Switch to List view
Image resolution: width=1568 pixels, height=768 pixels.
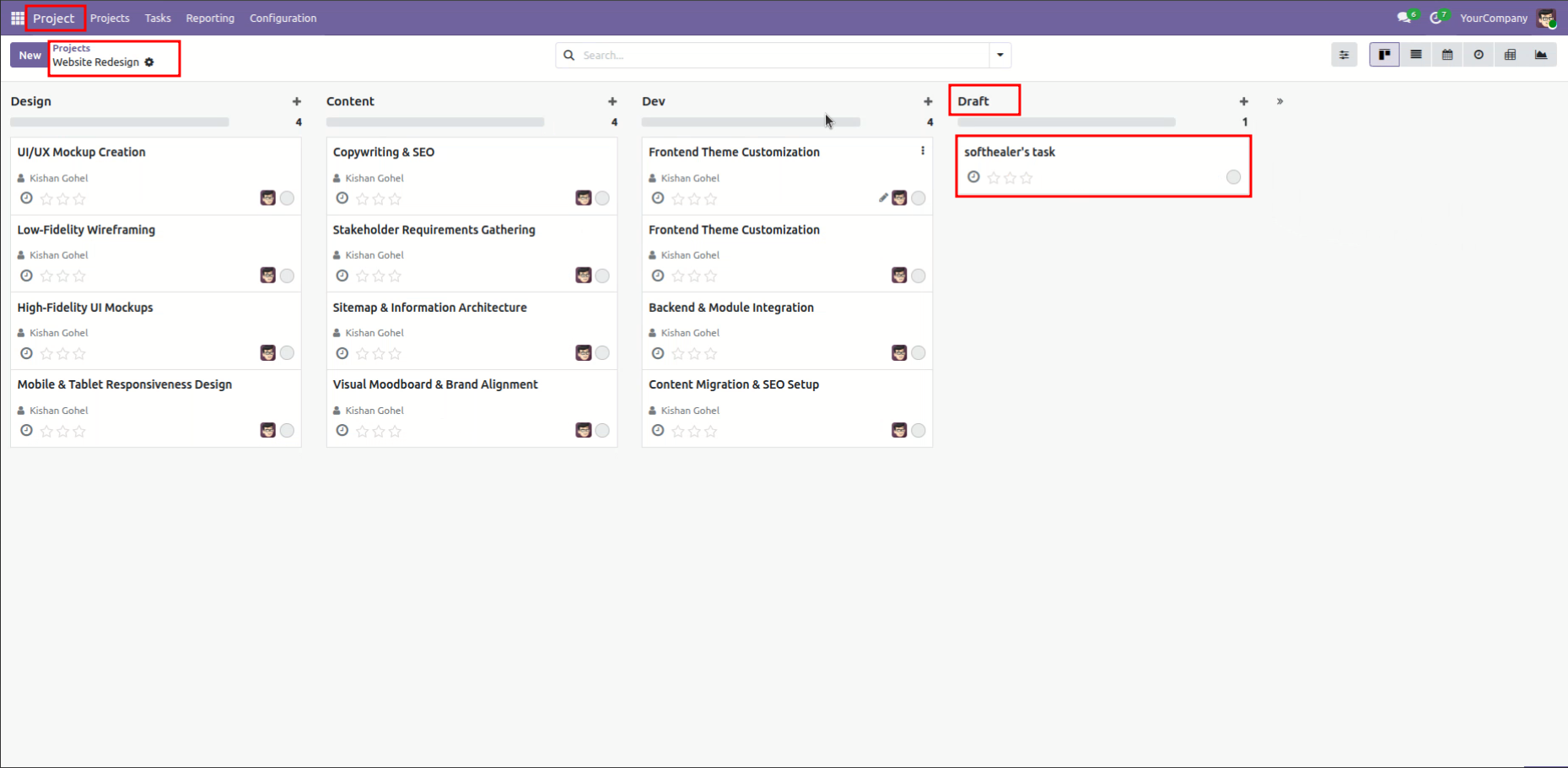(x=1416, y=55)
